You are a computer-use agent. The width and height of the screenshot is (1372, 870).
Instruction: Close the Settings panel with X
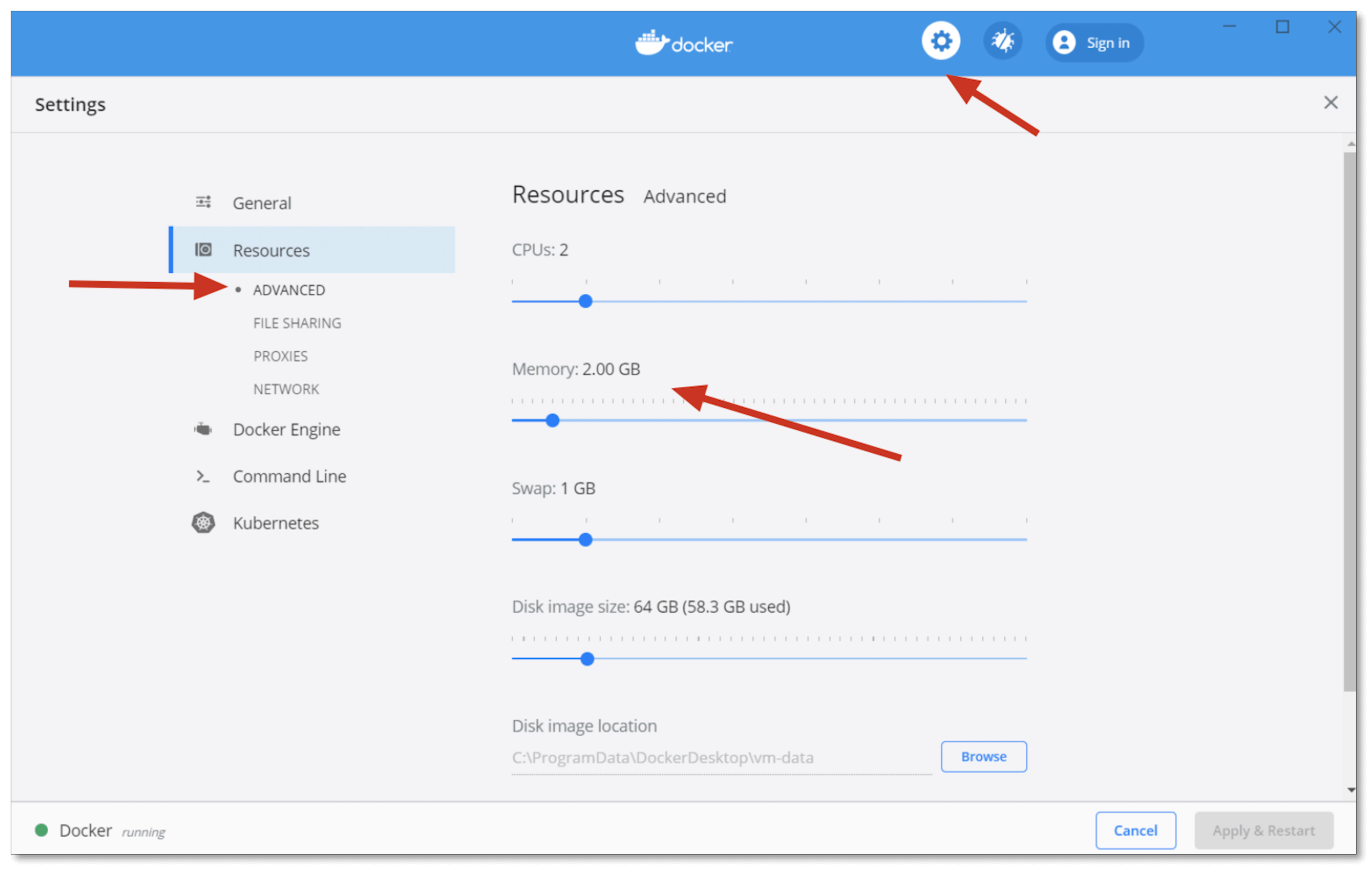[x=1331, y=103]
